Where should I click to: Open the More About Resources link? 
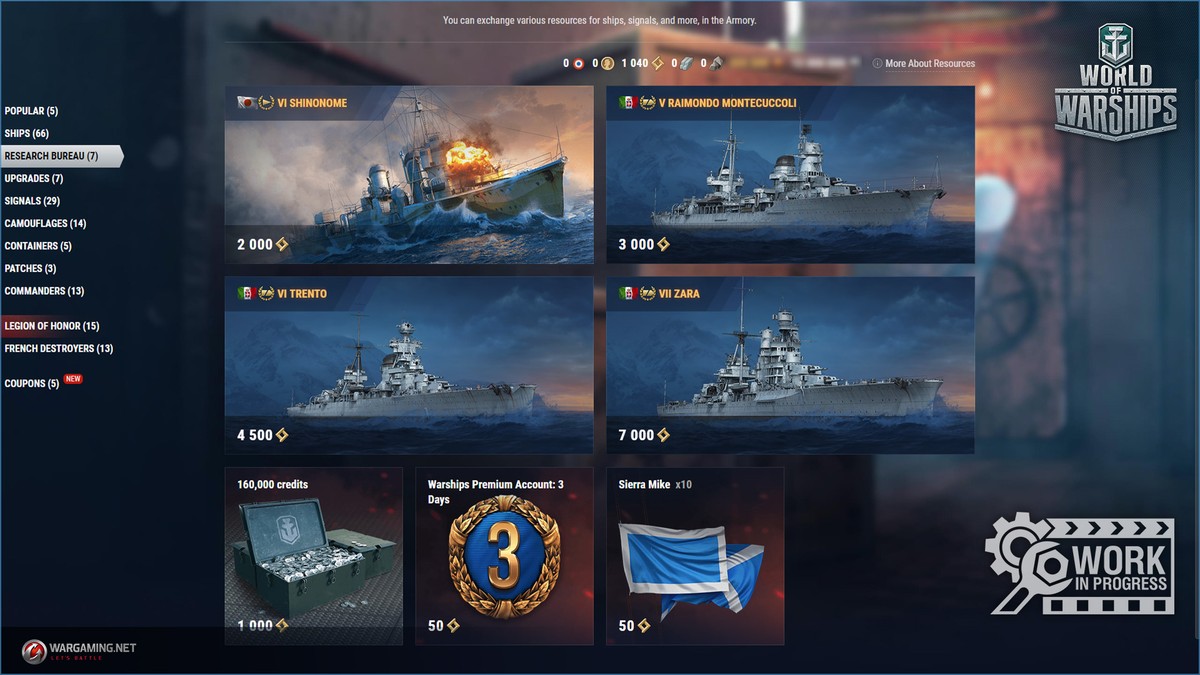pos(930,63)
